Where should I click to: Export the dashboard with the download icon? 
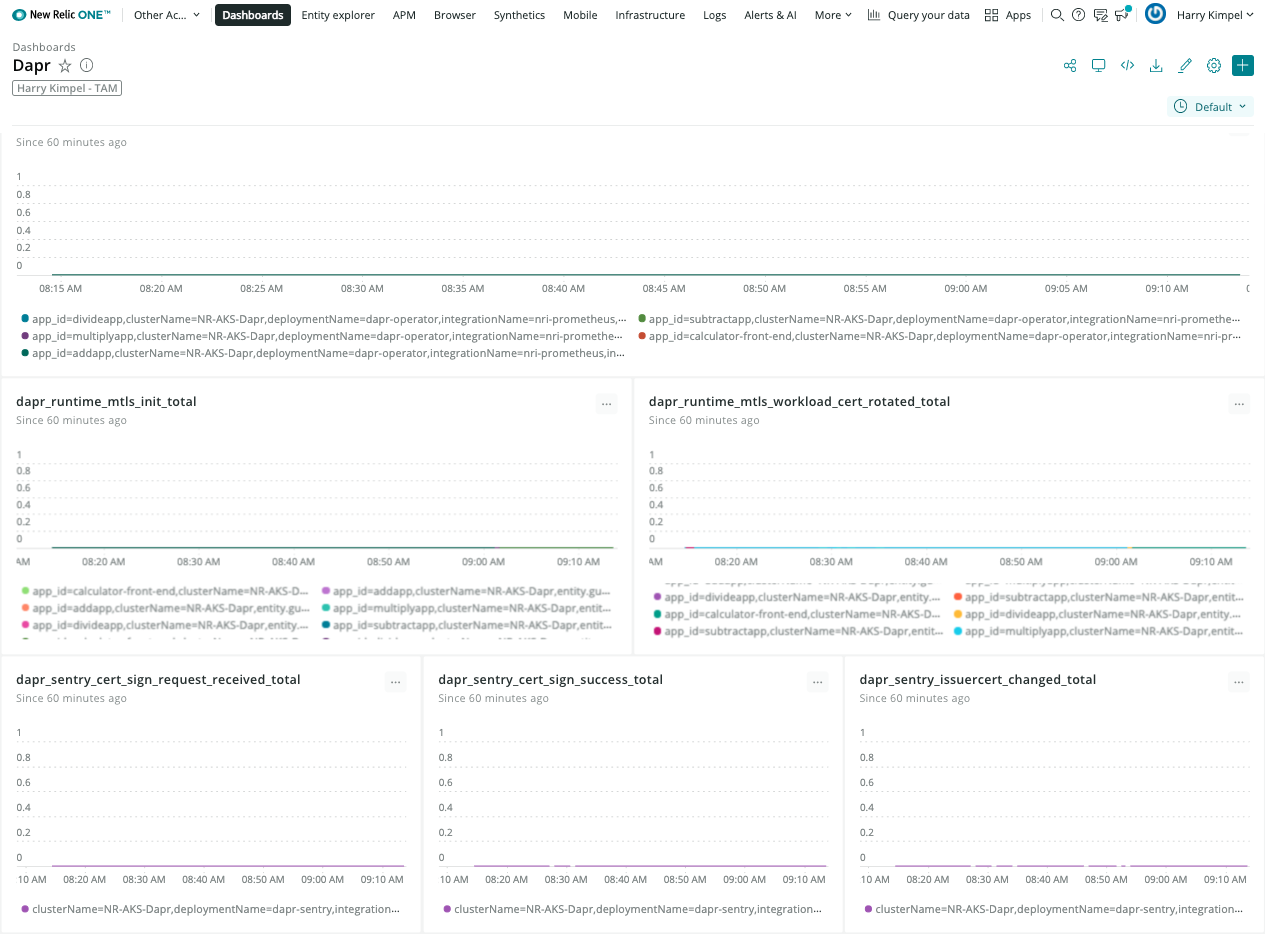(x=1156, y=66)
